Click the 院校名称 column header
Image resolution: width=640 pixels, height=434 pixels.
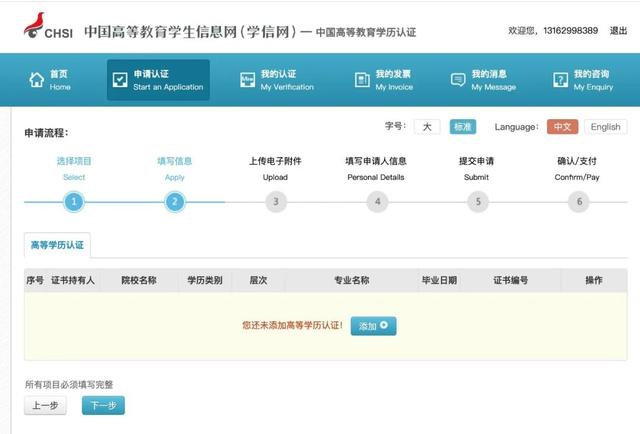(139, 280)
